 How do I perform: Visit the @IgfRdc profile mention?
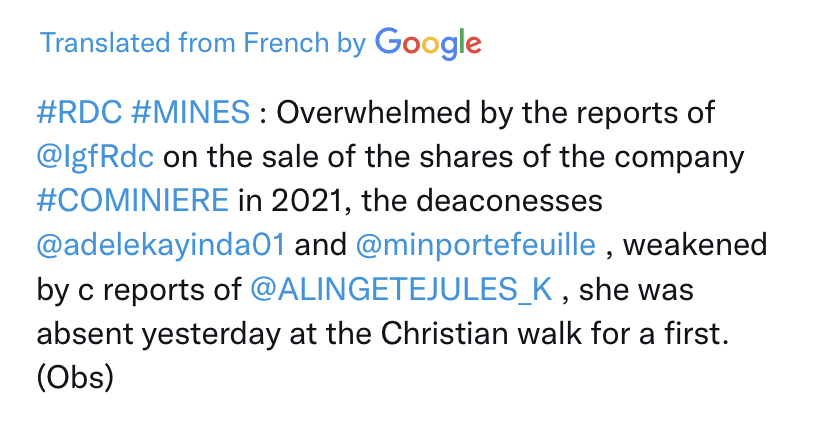click(x=95, y=157)
